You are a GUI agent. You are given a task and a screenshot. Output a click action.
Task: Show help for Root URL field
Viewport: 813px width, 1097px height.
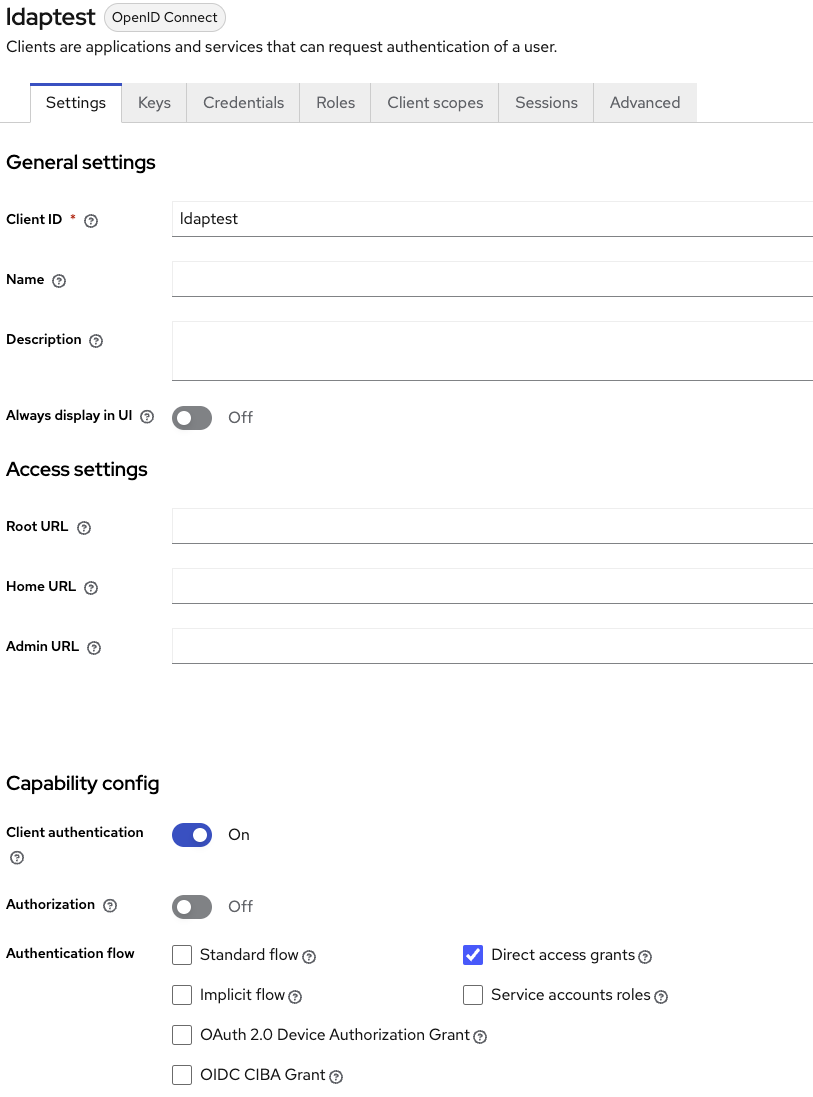[84, 528]
